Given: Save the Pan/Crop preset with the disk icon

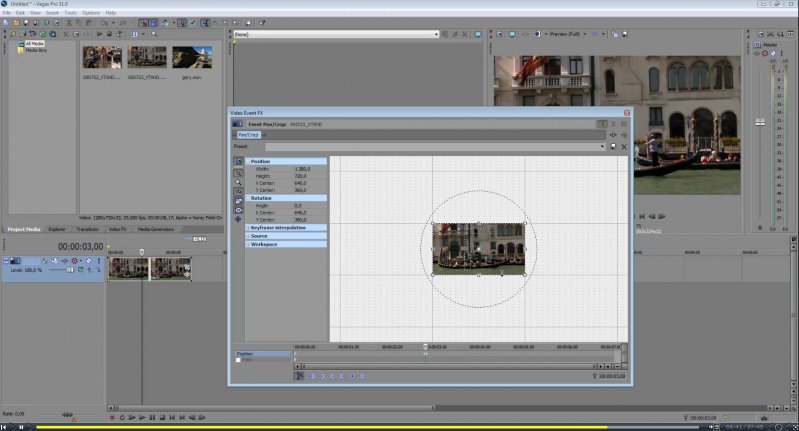Looking at the screenshot, I should pos(613,146).
